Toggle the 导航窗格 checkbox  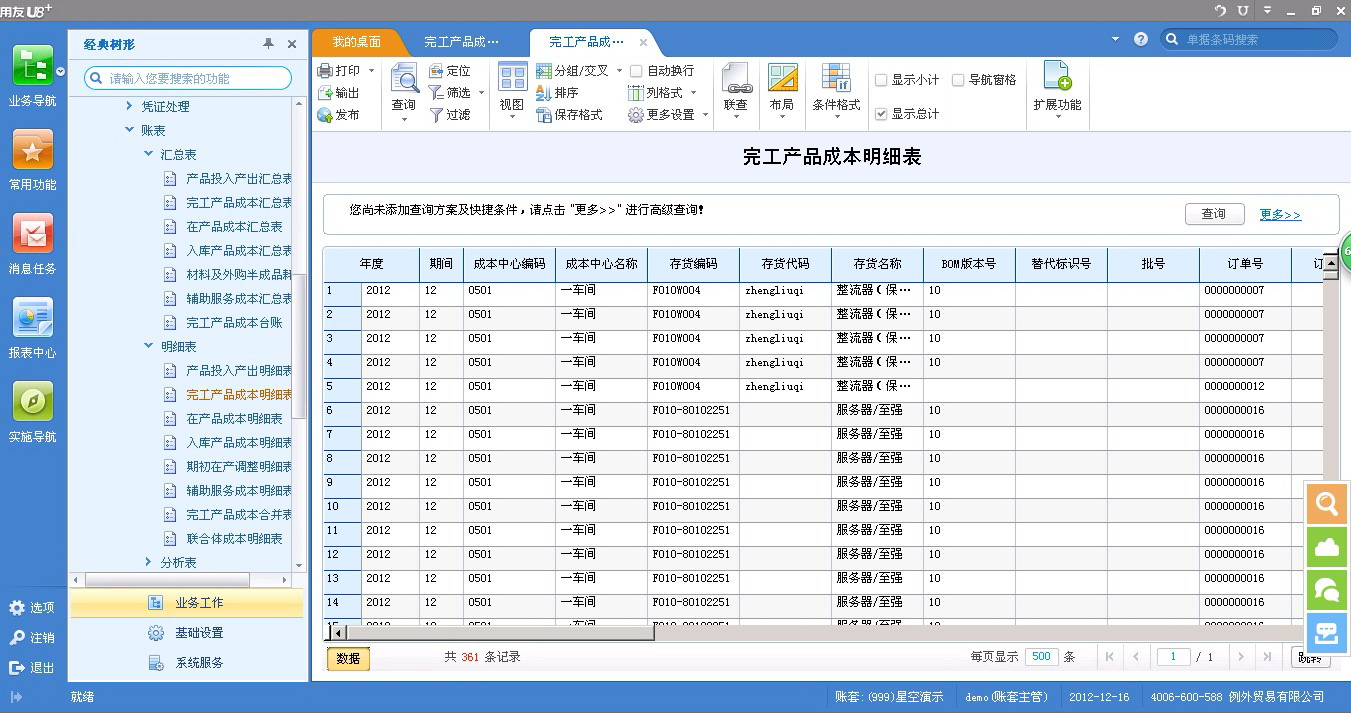958,80
